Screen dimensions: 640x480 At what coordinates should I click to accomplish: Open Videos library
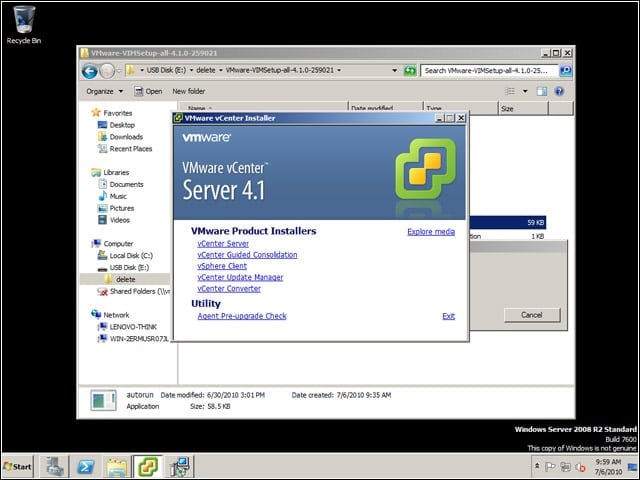click(114, 220)
